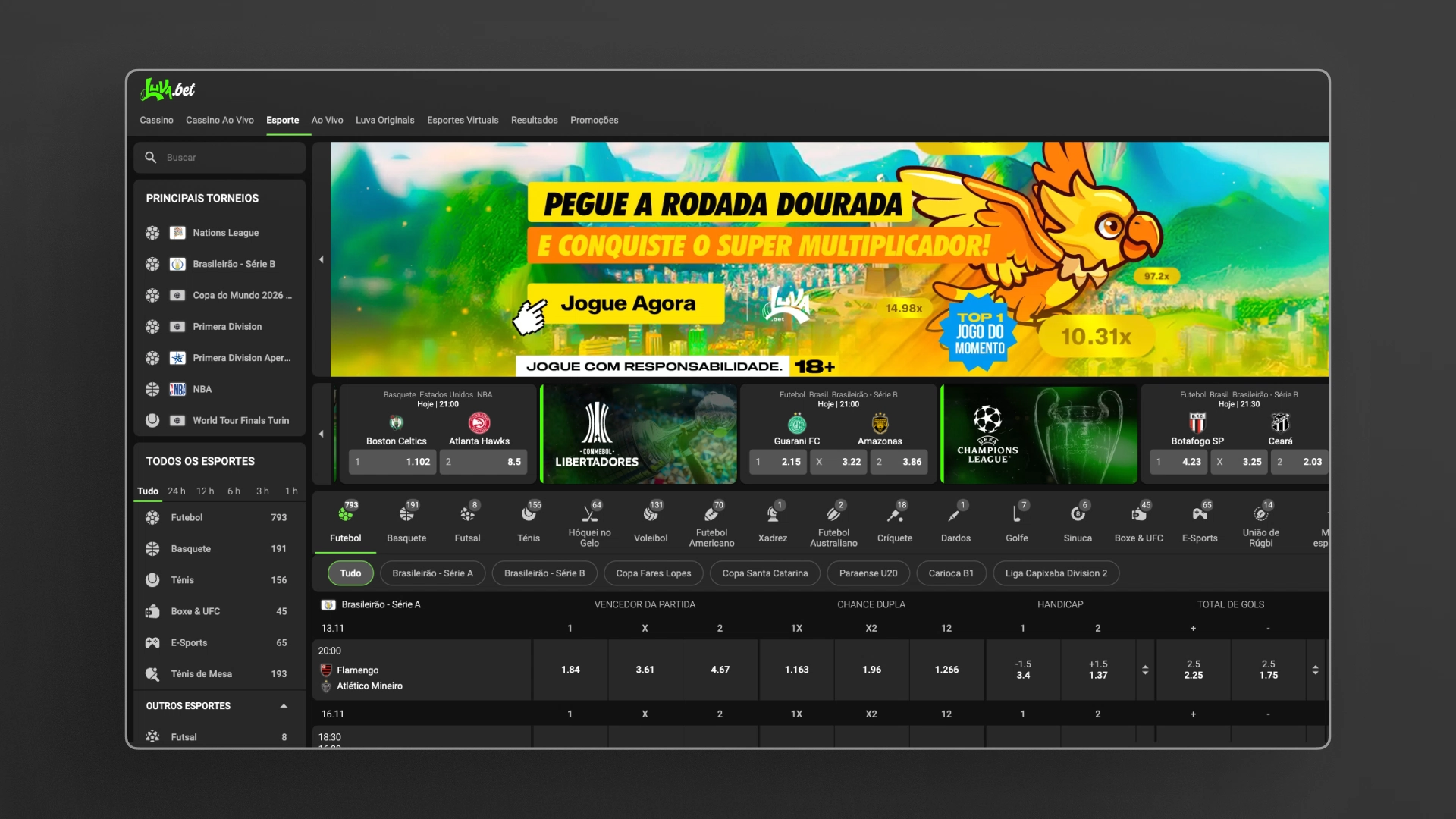The height and width of the screenshot is (819, 1456).
Task: Toggle the 24h time filter option
Action: point(177,491)
